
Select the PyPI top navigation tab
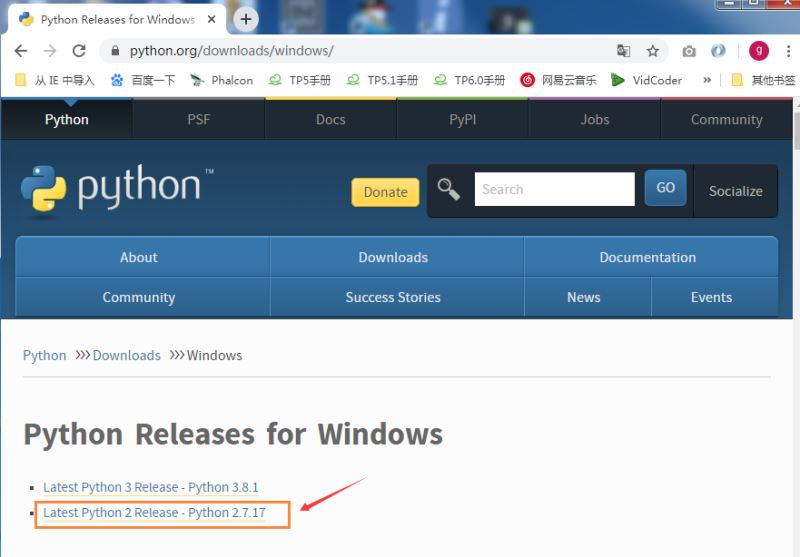[x=463, y=119]
